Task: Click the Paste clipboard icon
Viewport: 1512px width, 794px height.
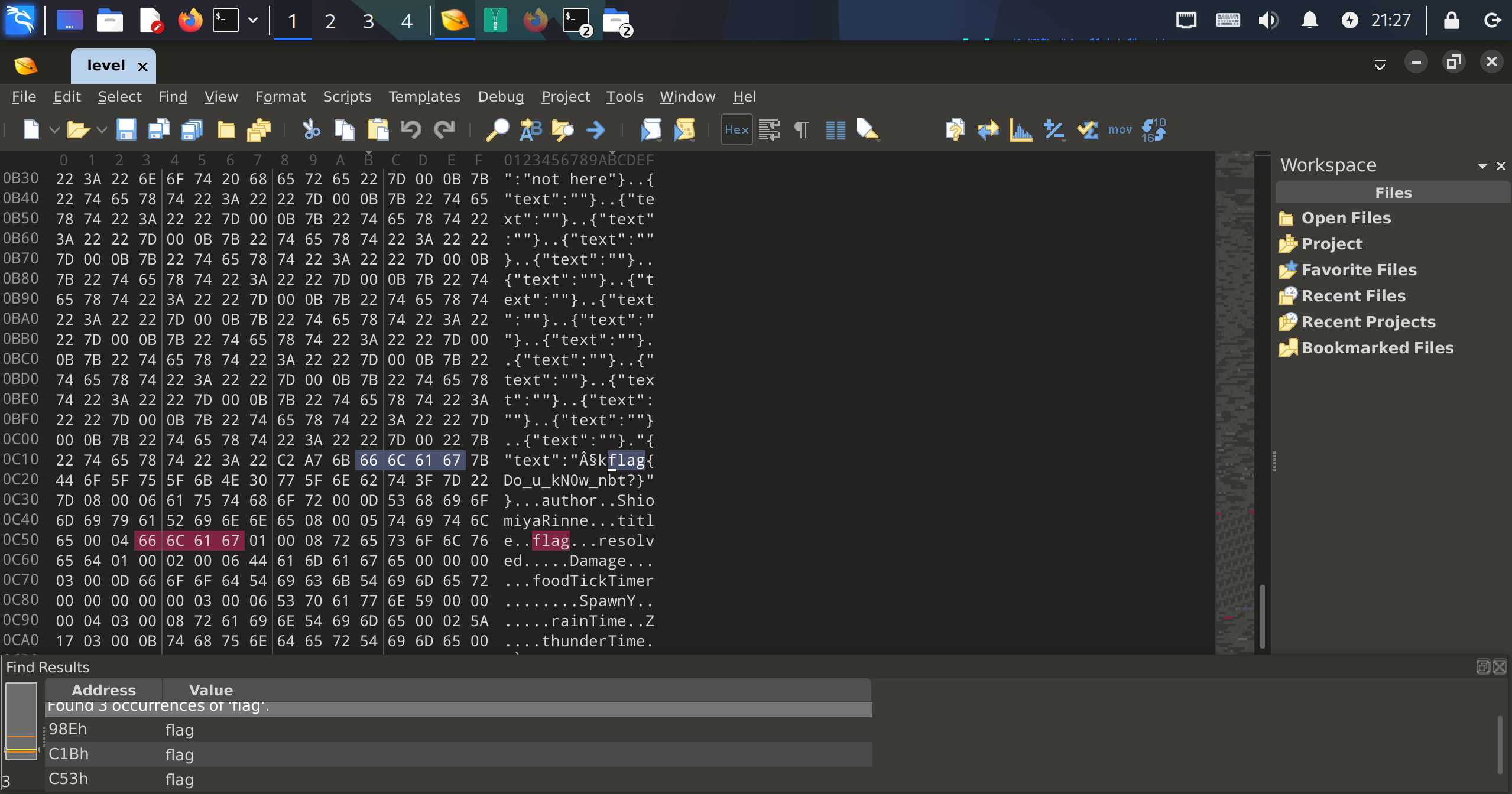Action: [x=378, y=129]
